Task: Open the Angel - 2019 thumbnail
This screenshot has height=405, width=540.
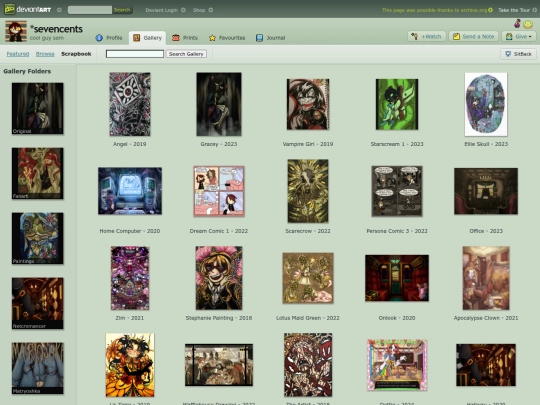Action: (130, 104)
